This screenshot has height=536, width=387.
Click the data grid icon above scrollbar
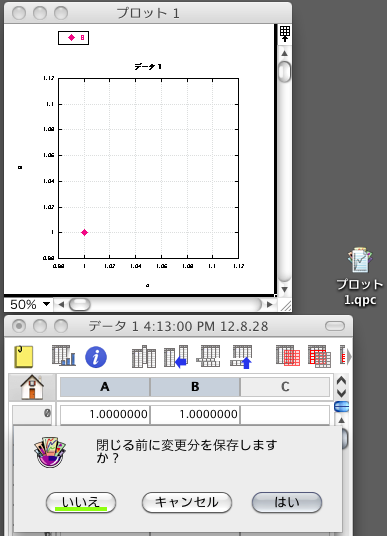(x=285, y=34)
